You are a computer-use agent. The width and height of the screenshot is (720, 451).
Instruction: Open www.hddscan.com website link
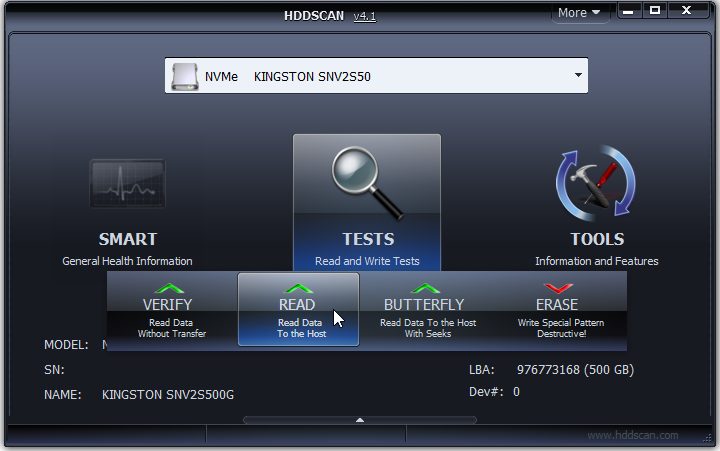(633, 435)
